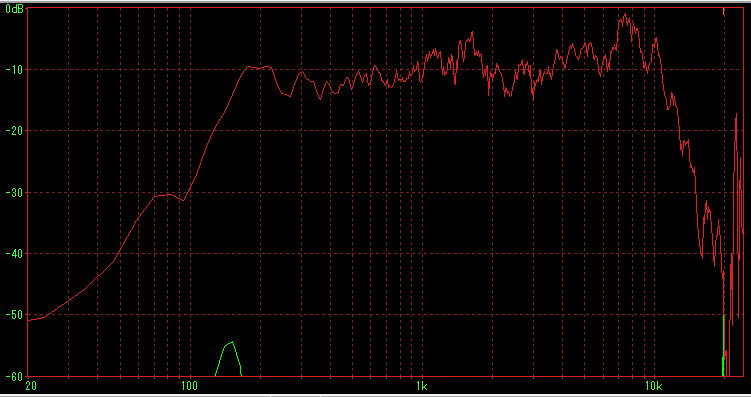Click the -20 dB axis label
This screenshot has width=751, height=397.
[14, 131]
